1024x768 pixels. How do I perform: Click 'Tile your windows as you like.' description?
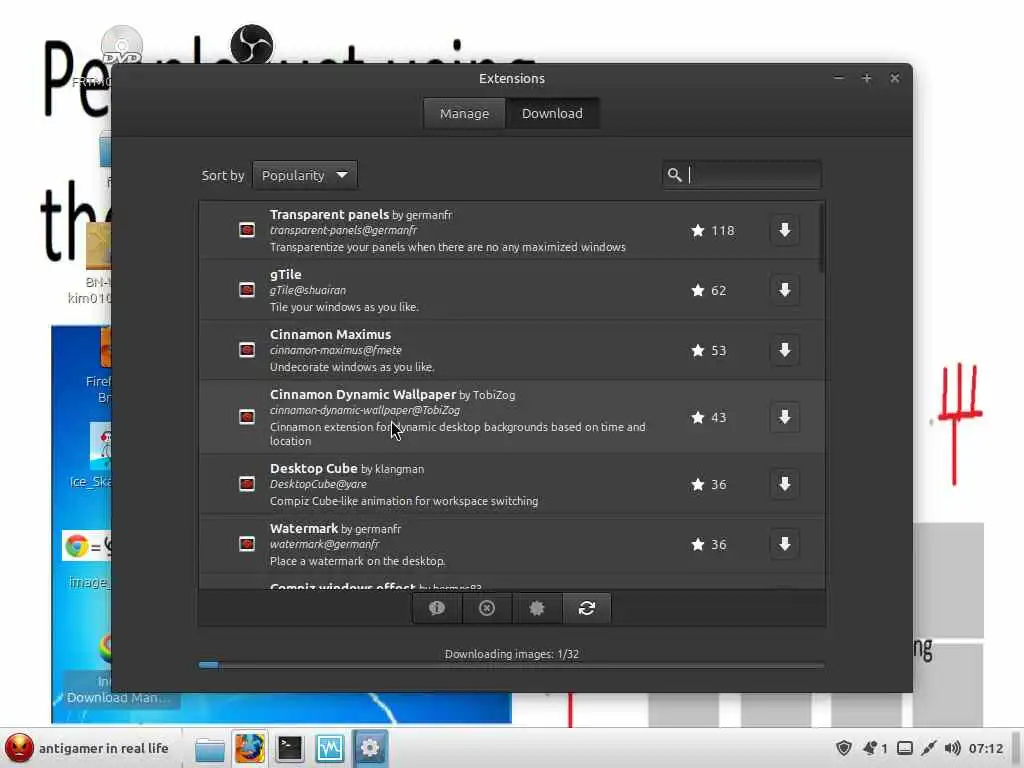coord(344,307)
